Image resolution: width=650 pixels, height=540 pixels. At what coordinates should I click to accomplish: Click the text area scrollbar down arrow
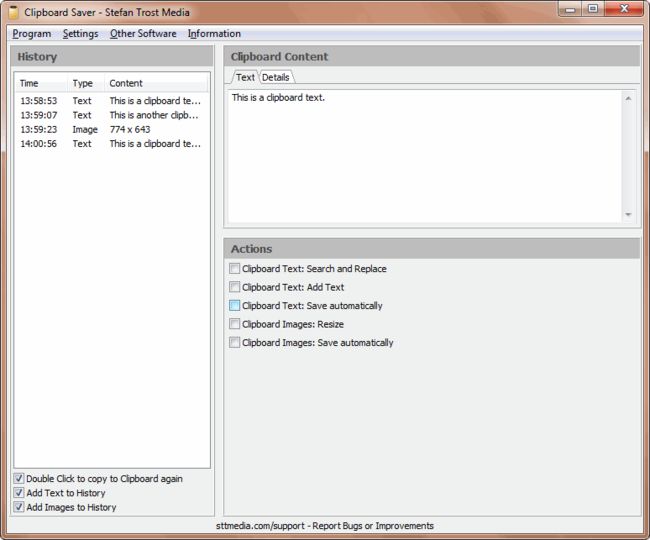(628, 215)
